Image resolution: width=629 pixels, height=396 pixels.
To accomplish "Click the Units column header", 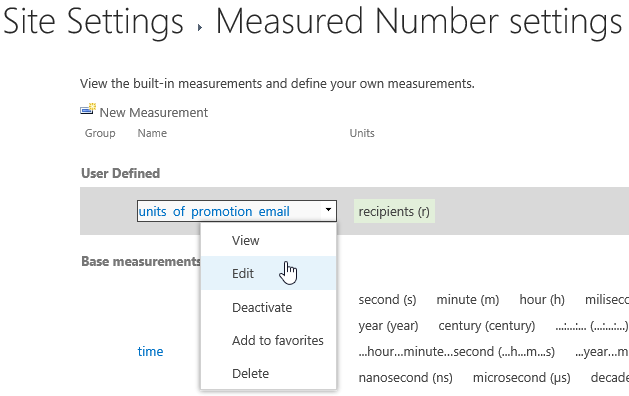I will pos(362,133).
